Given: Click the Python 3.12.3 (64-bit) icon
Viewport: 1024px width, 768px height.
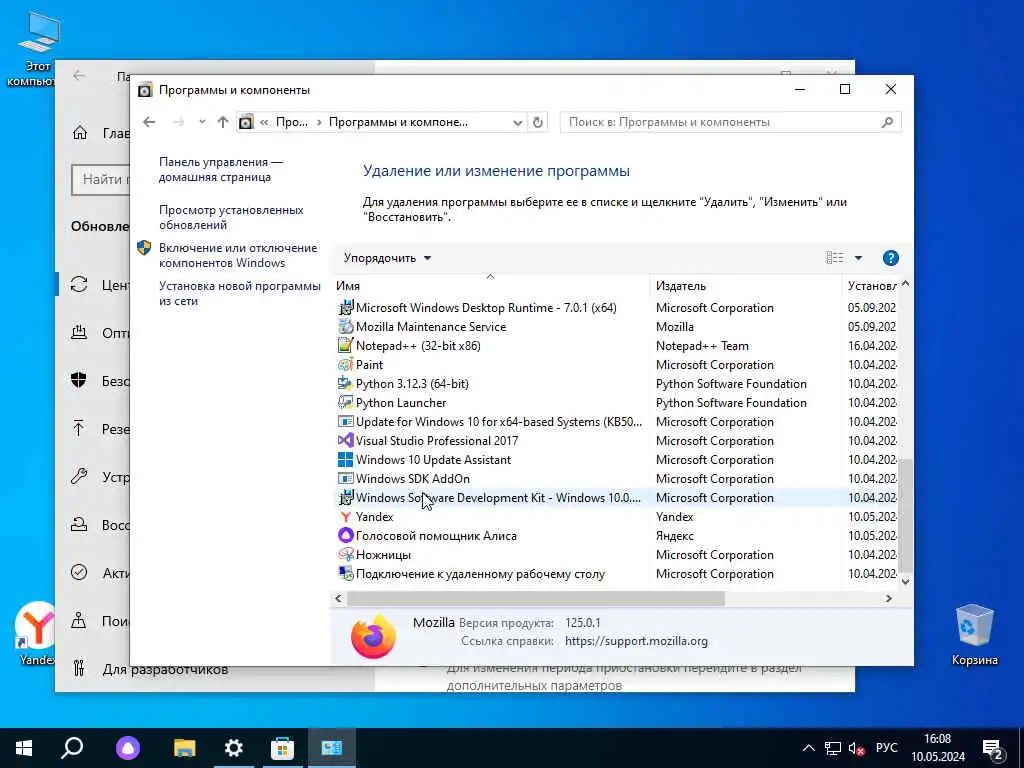Looking at the screenshot, I should (x=345, y=383).
